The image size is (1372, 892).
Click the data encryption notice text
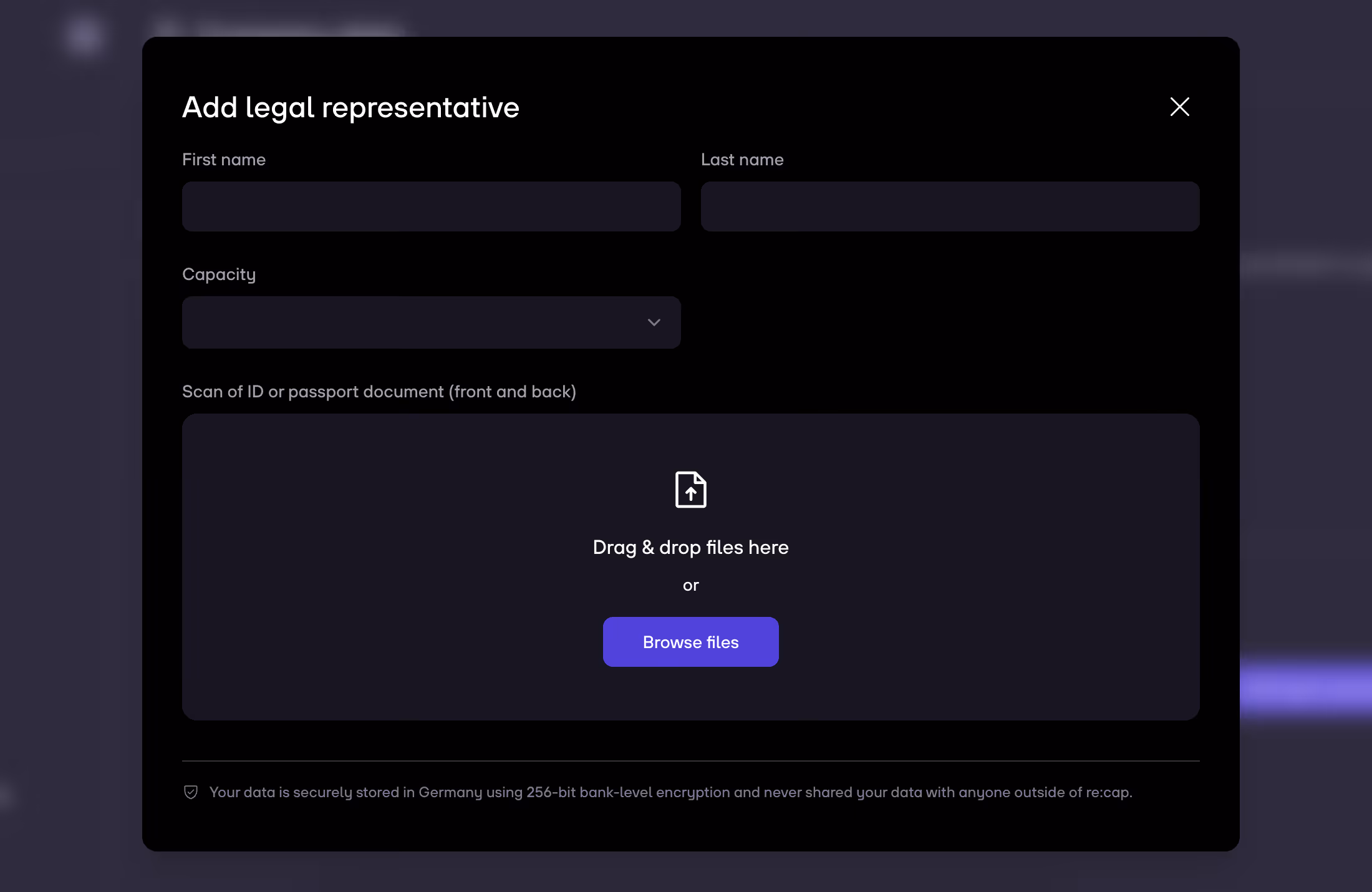coord(670,792)
